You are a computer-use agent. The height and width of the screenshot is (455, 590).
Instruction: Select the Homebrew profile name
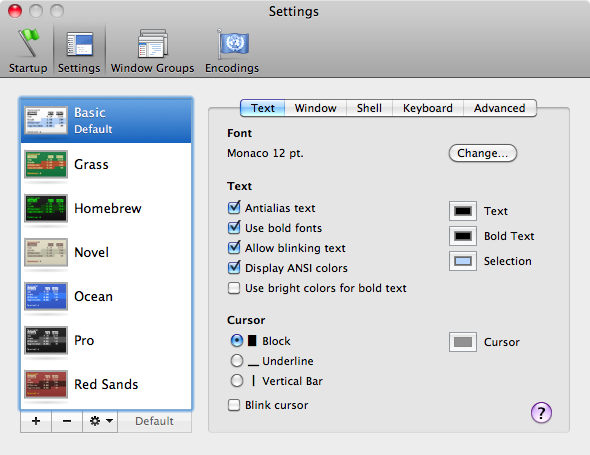pyautogui.click(x=108, y=208)
